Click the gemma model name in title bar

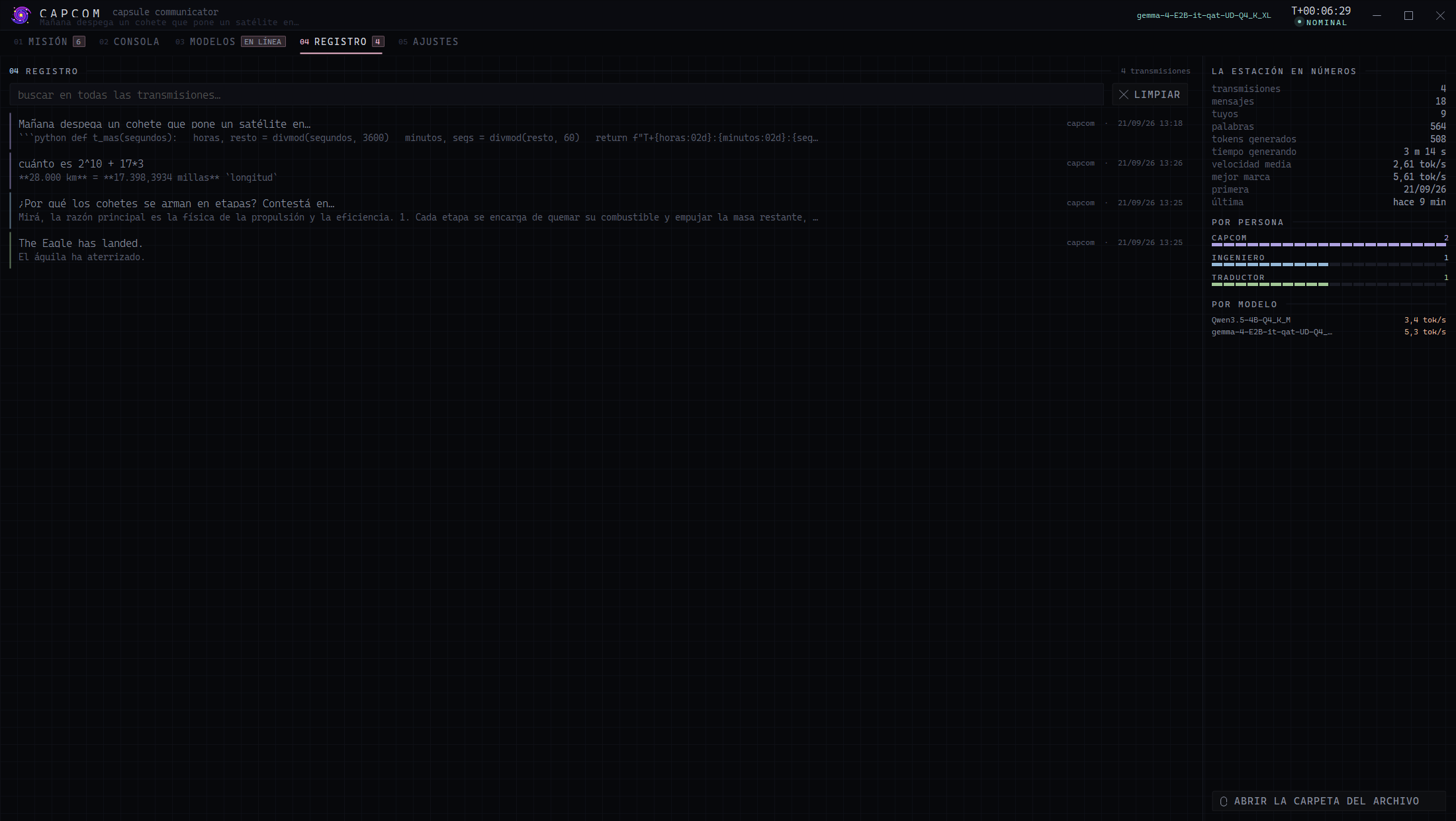point(1203,15)
